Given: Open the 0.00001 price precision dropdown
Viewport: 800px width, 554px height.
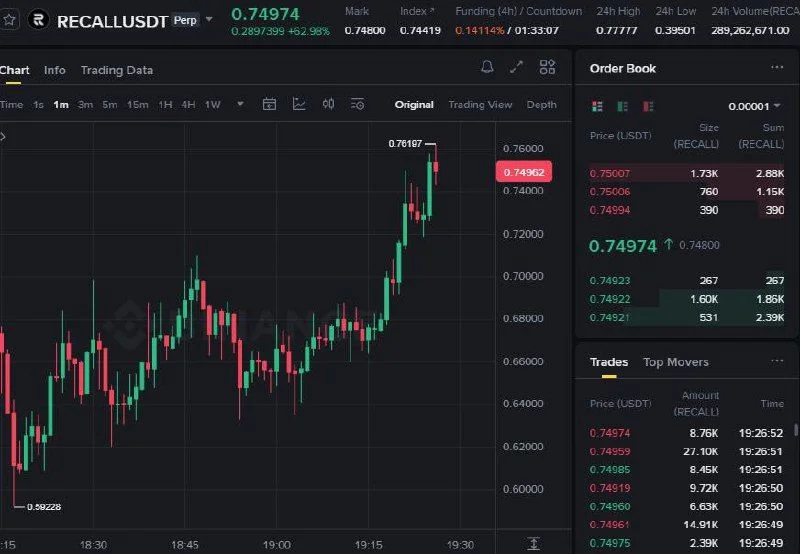Looking at the screenshot, I should tap(755, 106).
